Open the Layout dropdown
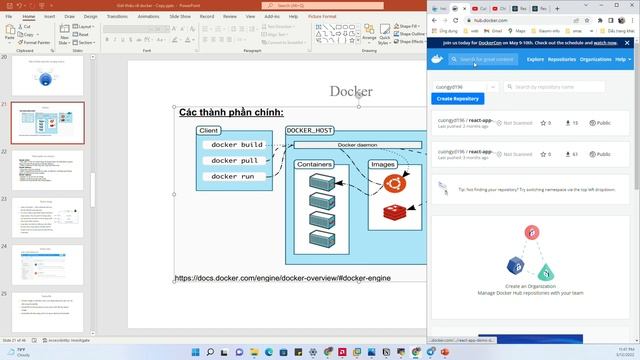This screenshot has width=640, height=360. (x=84, y=27)
